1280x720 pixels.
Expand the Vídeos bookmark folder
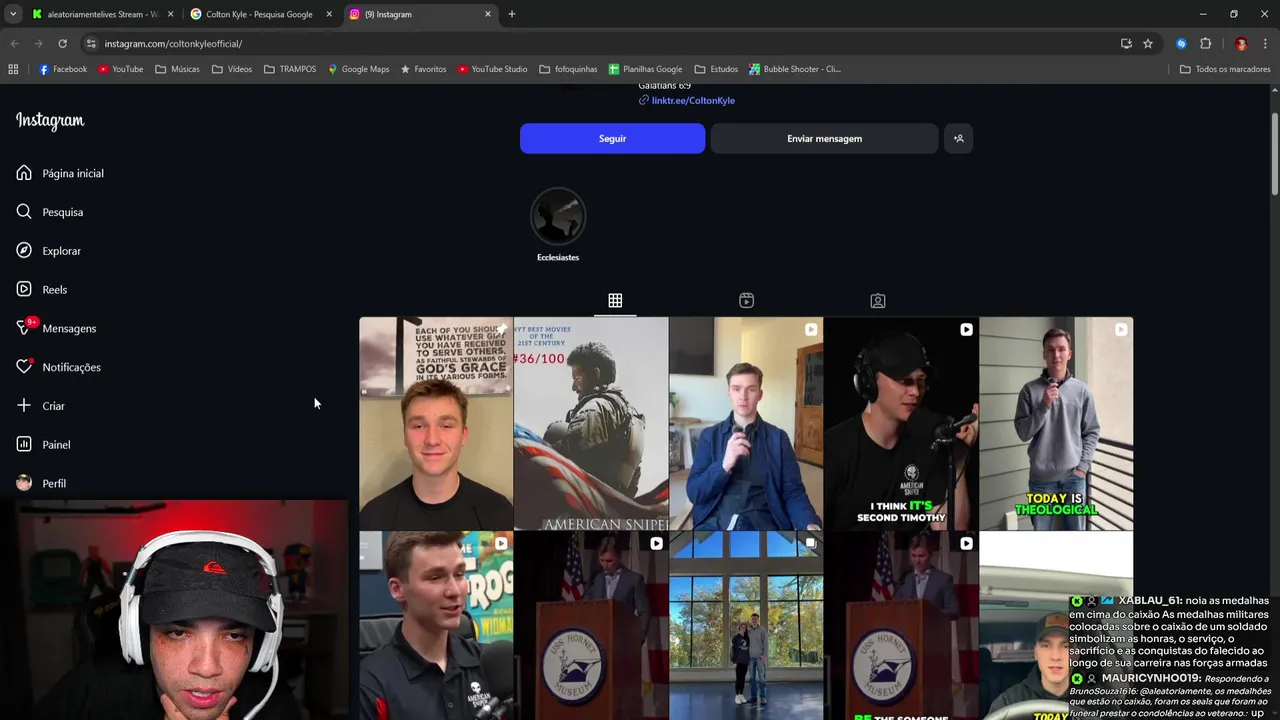pos(232,69)
